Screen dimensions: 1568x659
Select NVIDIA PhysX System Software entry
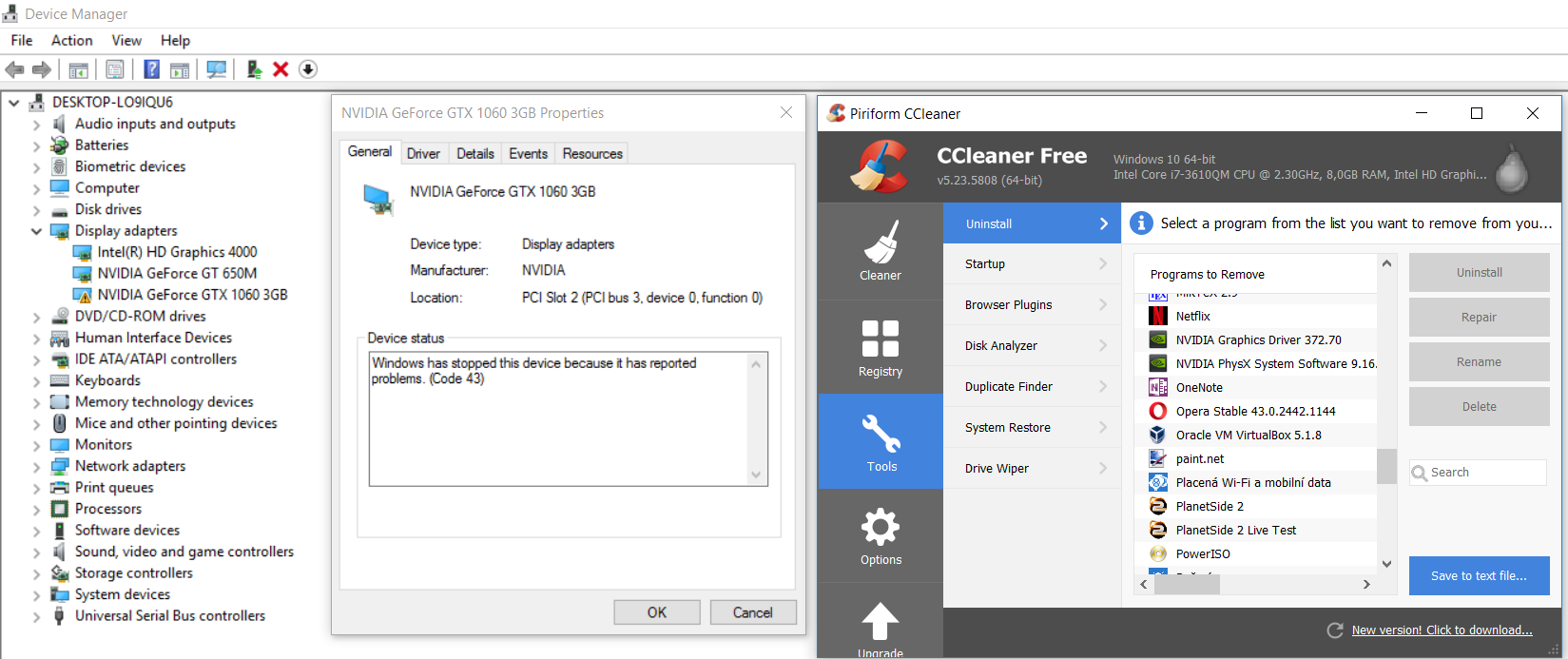point(1263,363)
